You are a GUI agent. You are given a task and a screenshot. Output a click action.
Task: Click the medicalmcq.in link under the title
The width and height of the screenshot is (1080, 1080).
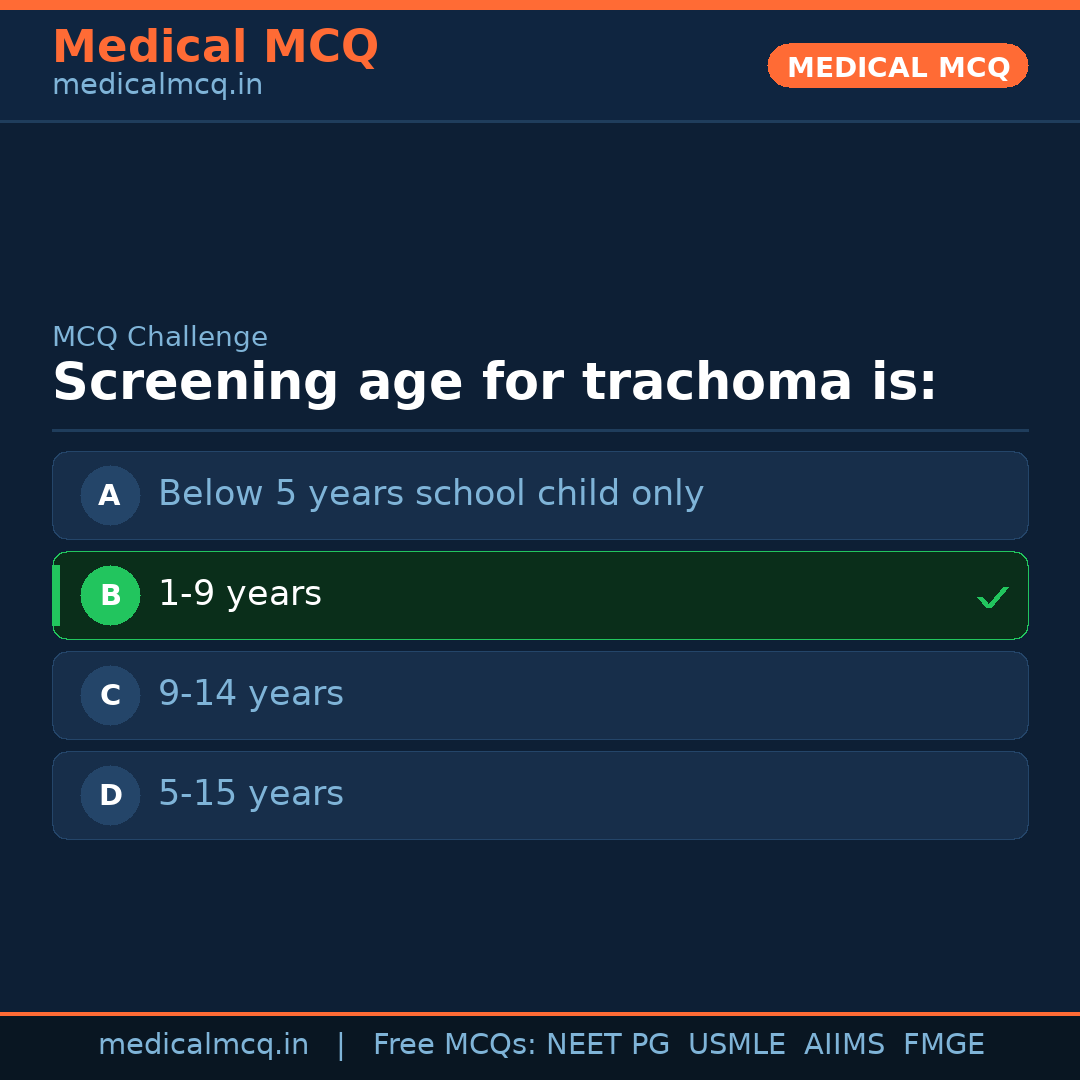coord(157,85)
